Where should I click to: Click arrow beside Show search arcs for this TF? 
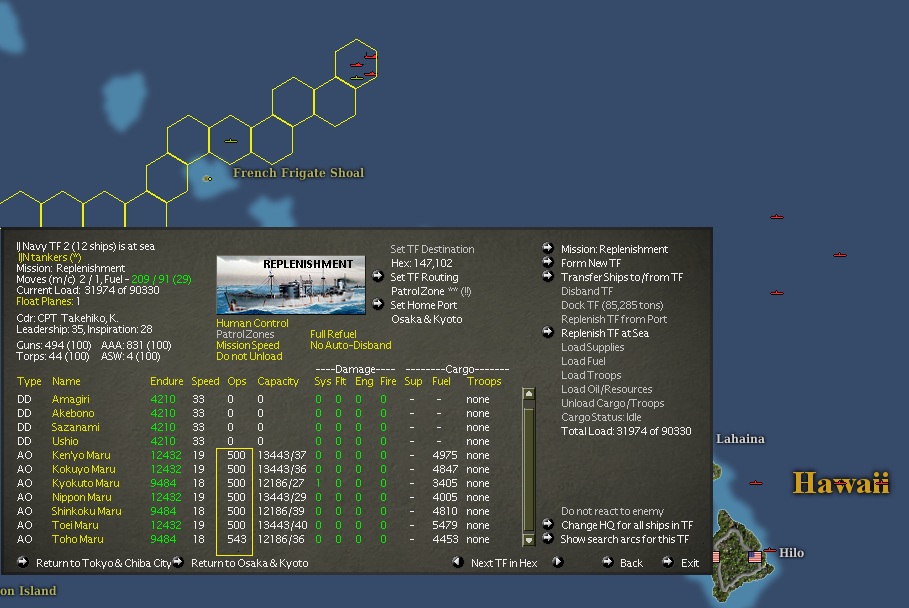547,538
